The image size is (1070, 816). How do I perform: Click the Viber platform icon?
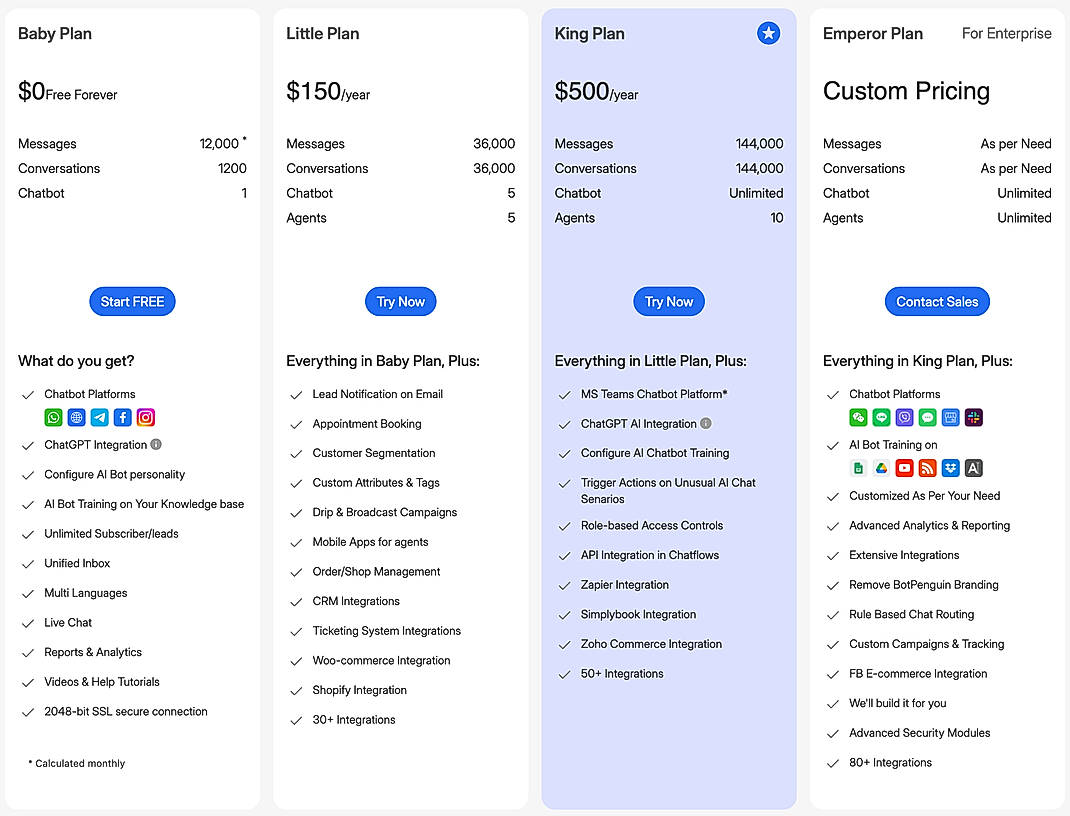pyautogui.click(x=905, y=418)
